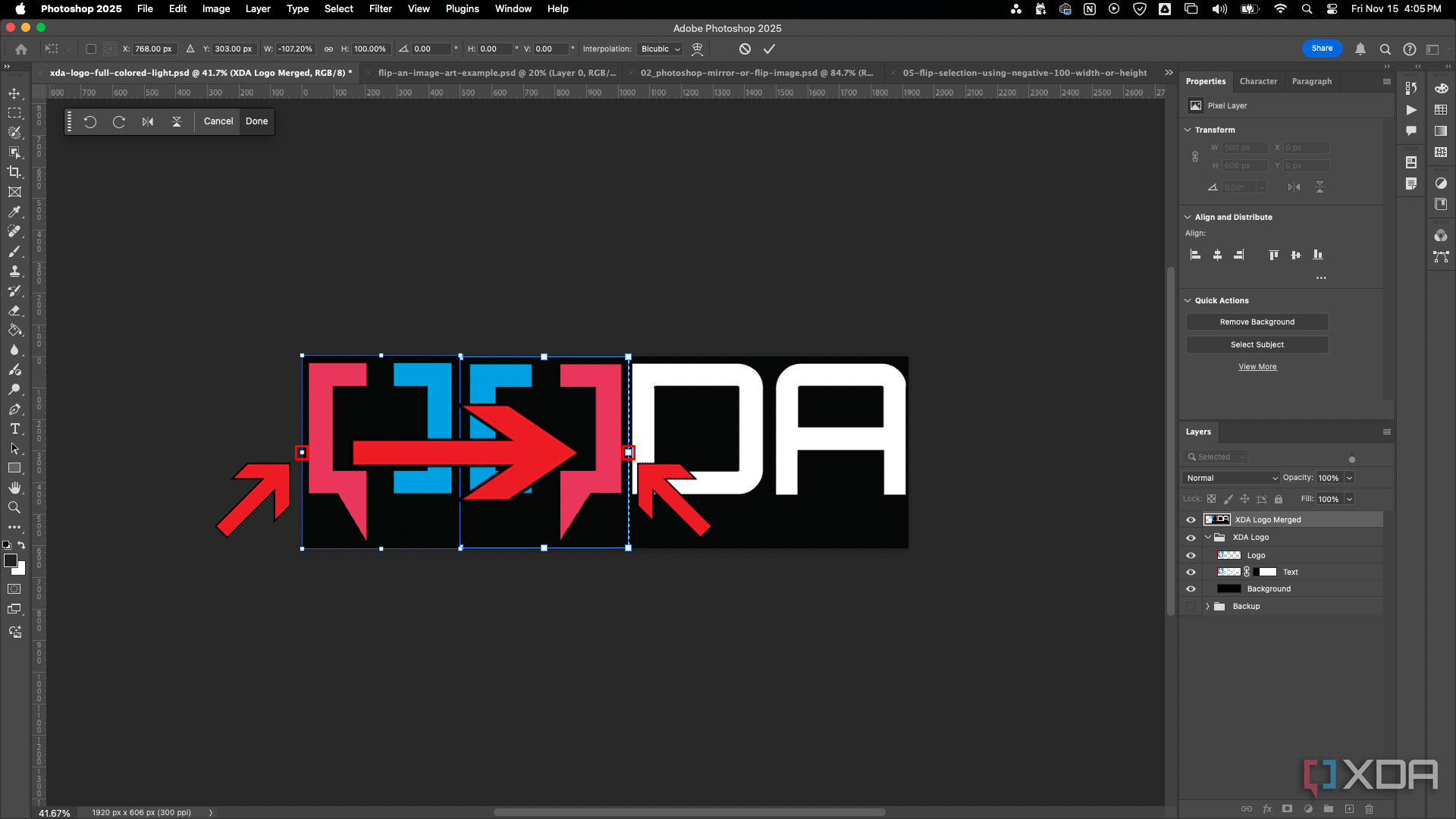Click the Cancel button in transform bar
This screenshot has height=819, width=1456.
point(218,121)
